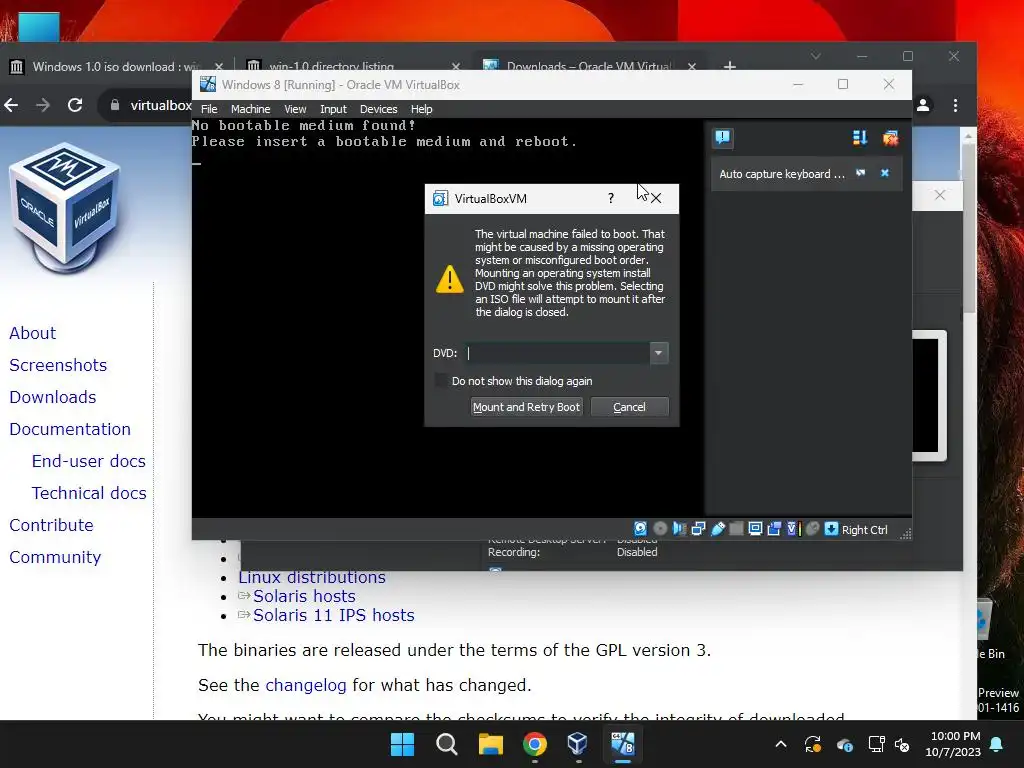The height and width of the screenshot is (768, 1024).
Task: Open the DVD selection dropdown arrow
Action: (x=659, y=353)
